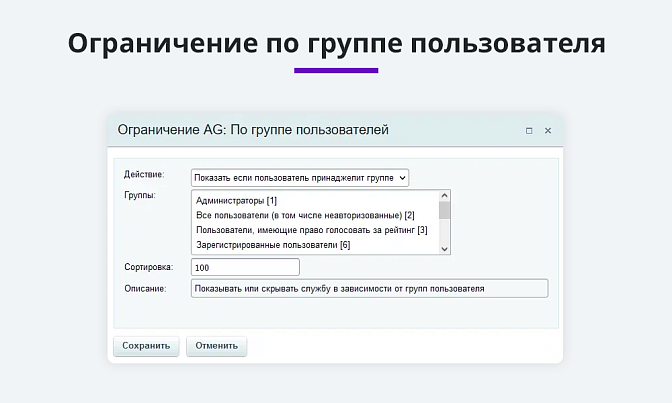
Task: Click the Отменить button
Action: [x=216, y=346]
